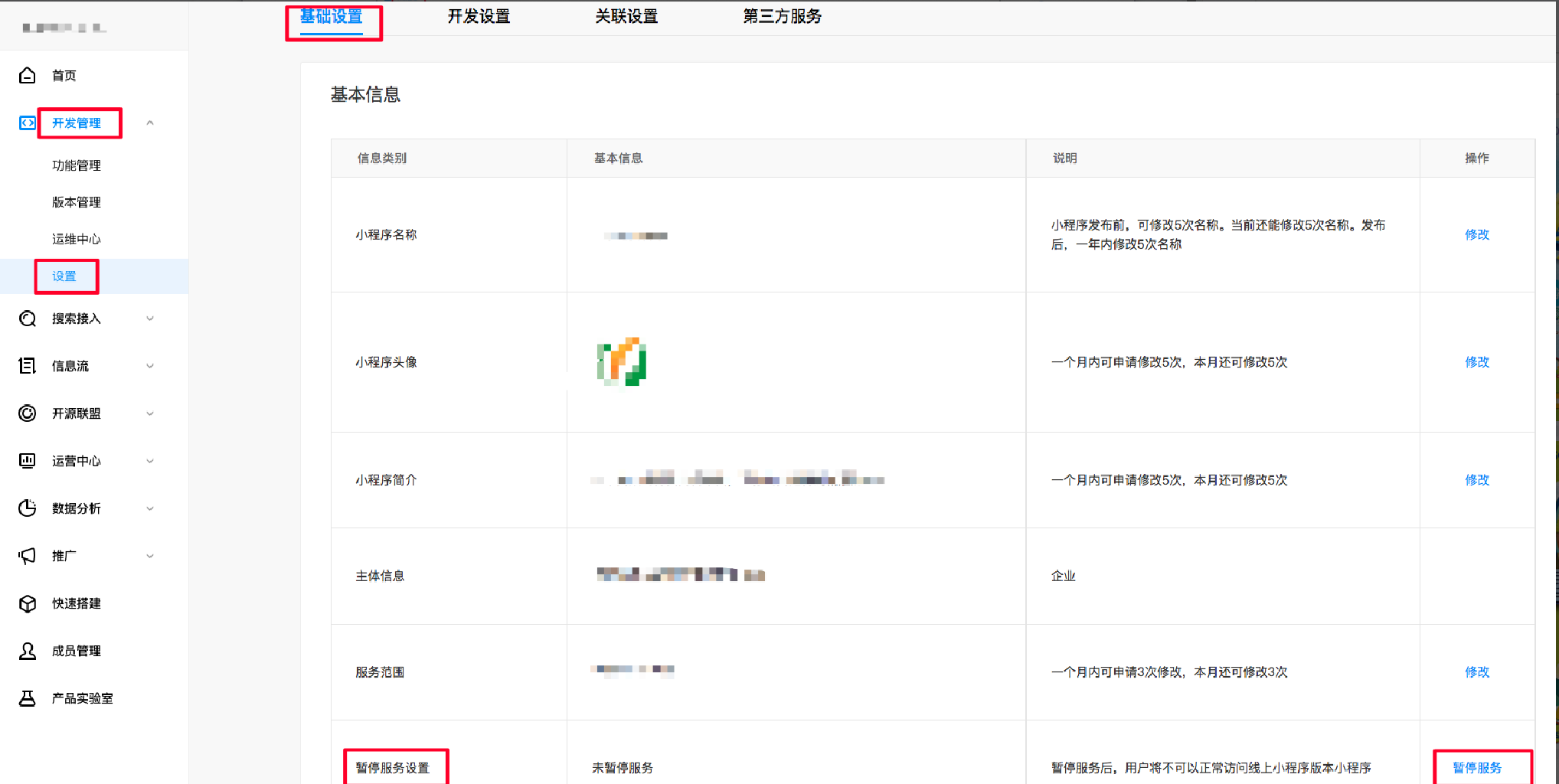
Task: Click the pie chart icon for 数据分析
Action: point(28,508)
